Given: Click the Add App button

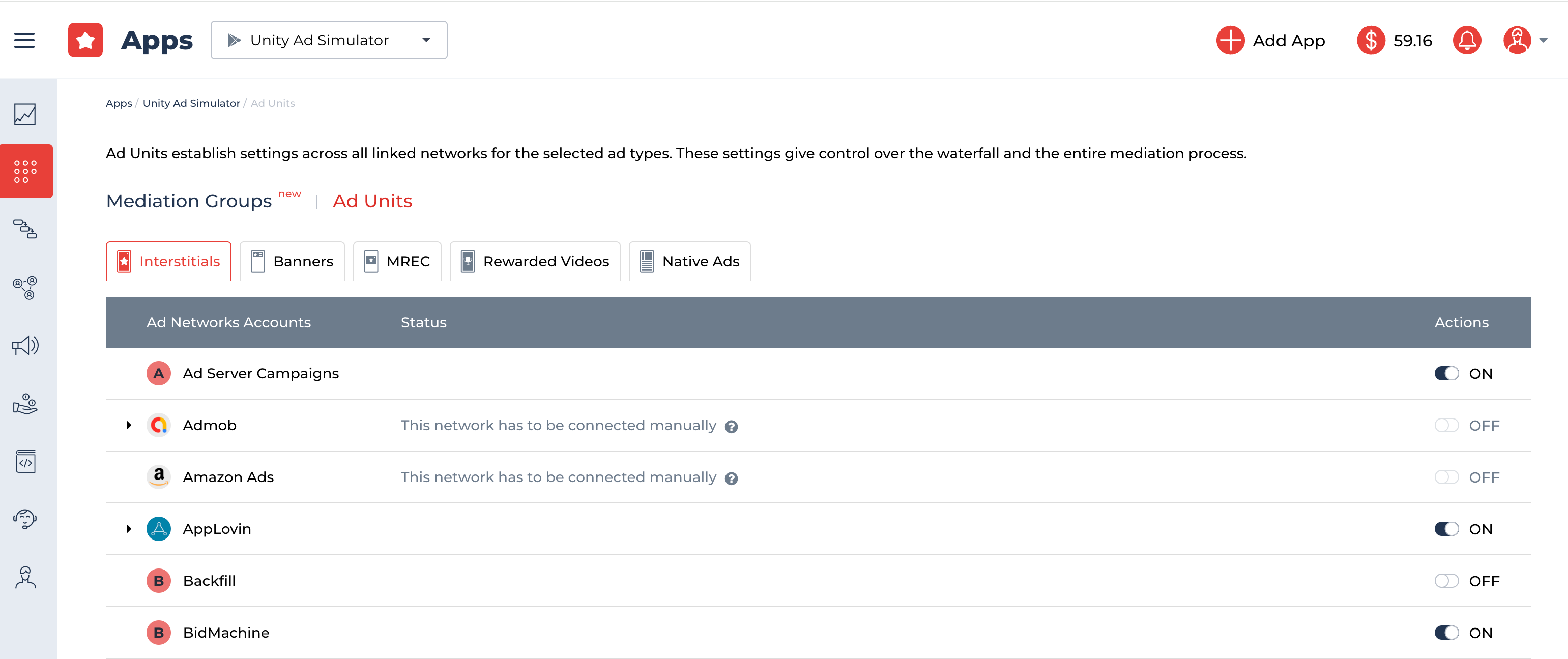Looking at the screenshot, I should tap(1270, 40).
